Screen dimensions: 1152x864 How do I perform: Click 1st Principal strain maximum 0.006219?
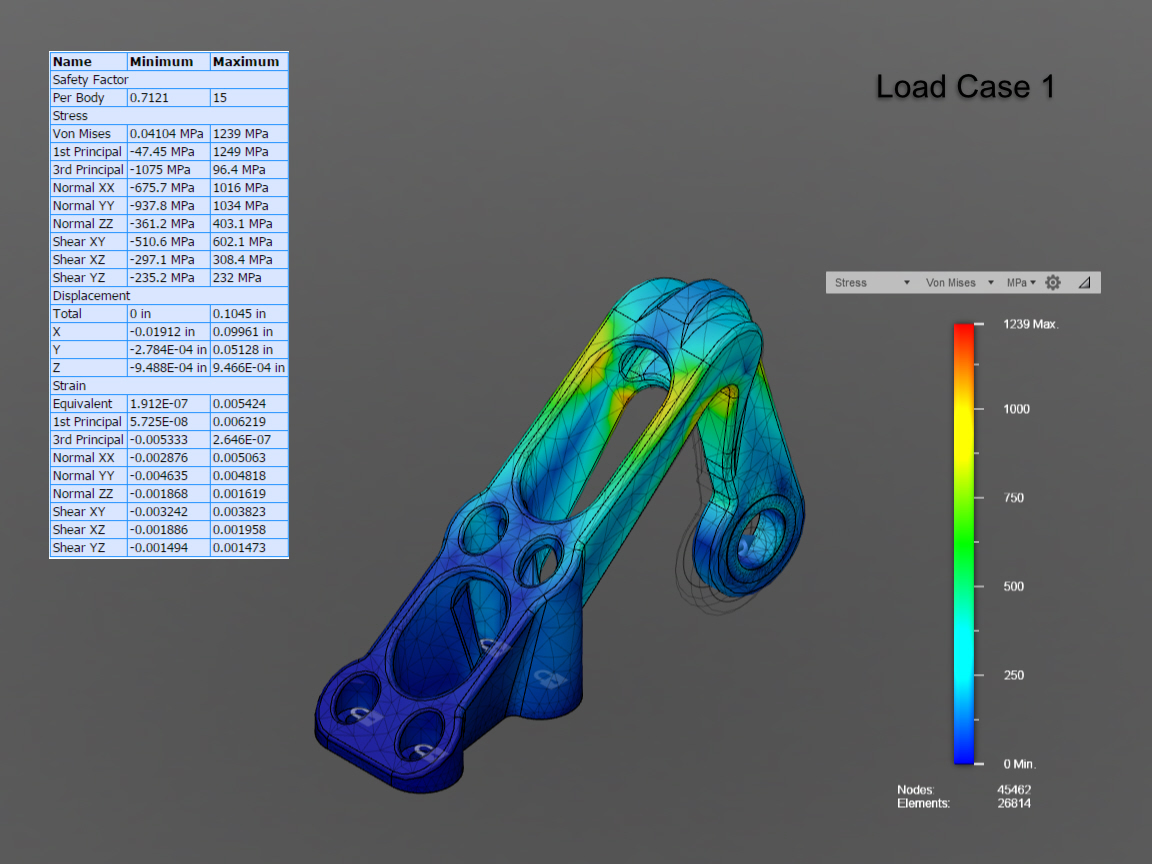tap(249, 422)
